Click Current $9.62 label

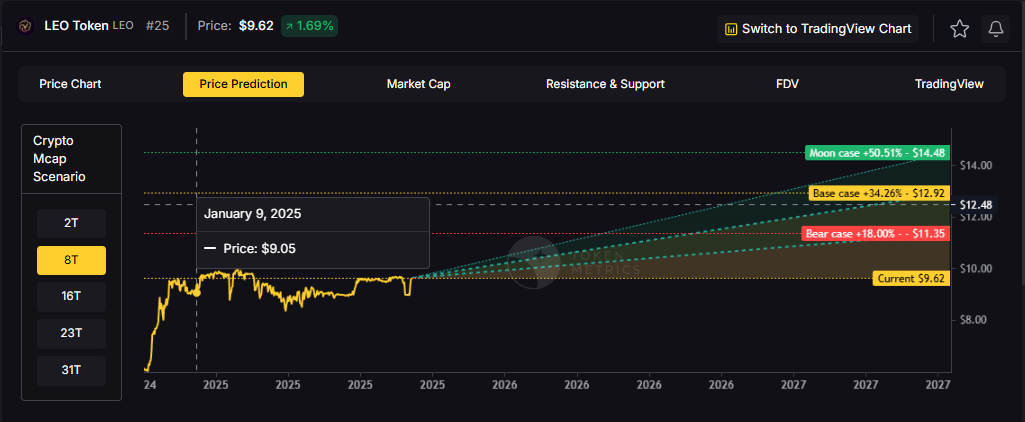911,279
